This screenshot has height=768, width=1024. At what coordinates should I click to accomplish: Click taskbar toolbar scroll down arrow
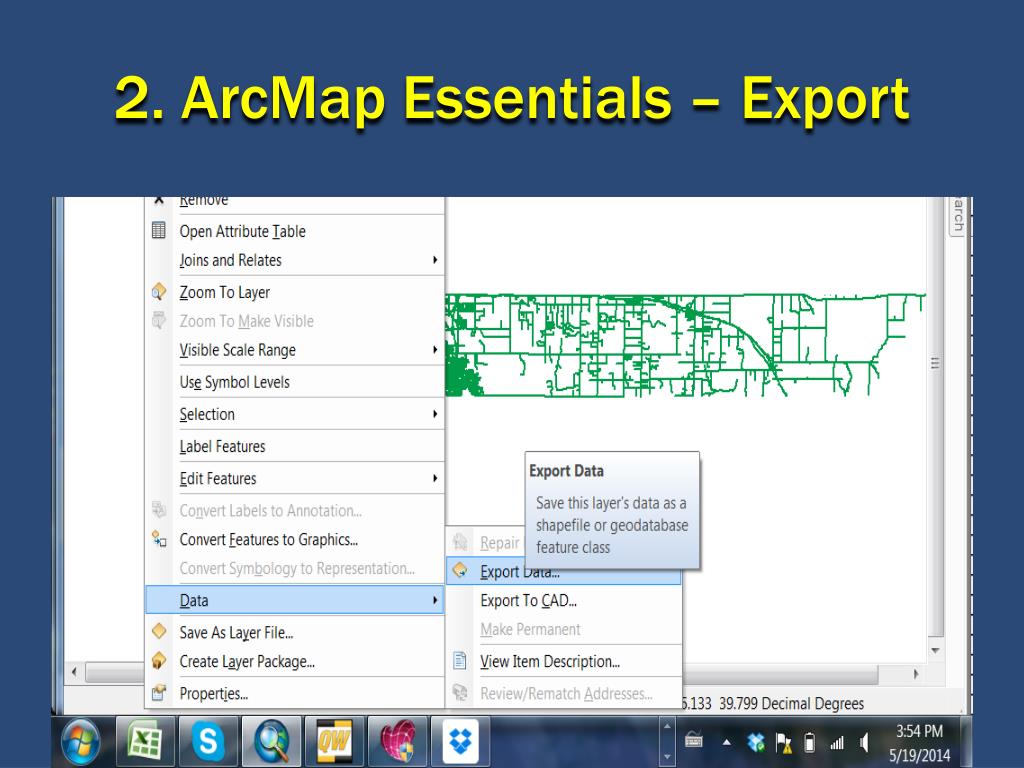tap(667, 756)
